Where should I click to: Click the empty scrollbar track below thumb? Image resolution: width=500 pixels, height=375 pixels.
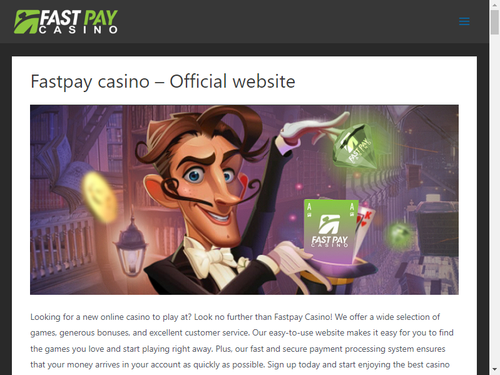tap(495, 200)
